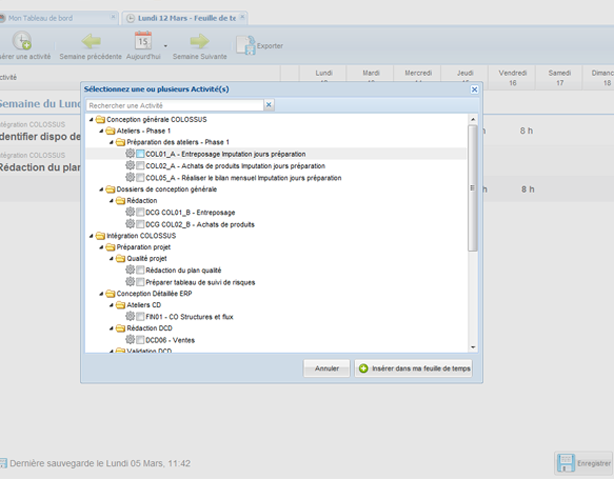Click the Vendredi 16 column header
The image size is (614, 479).
(512, 78)
